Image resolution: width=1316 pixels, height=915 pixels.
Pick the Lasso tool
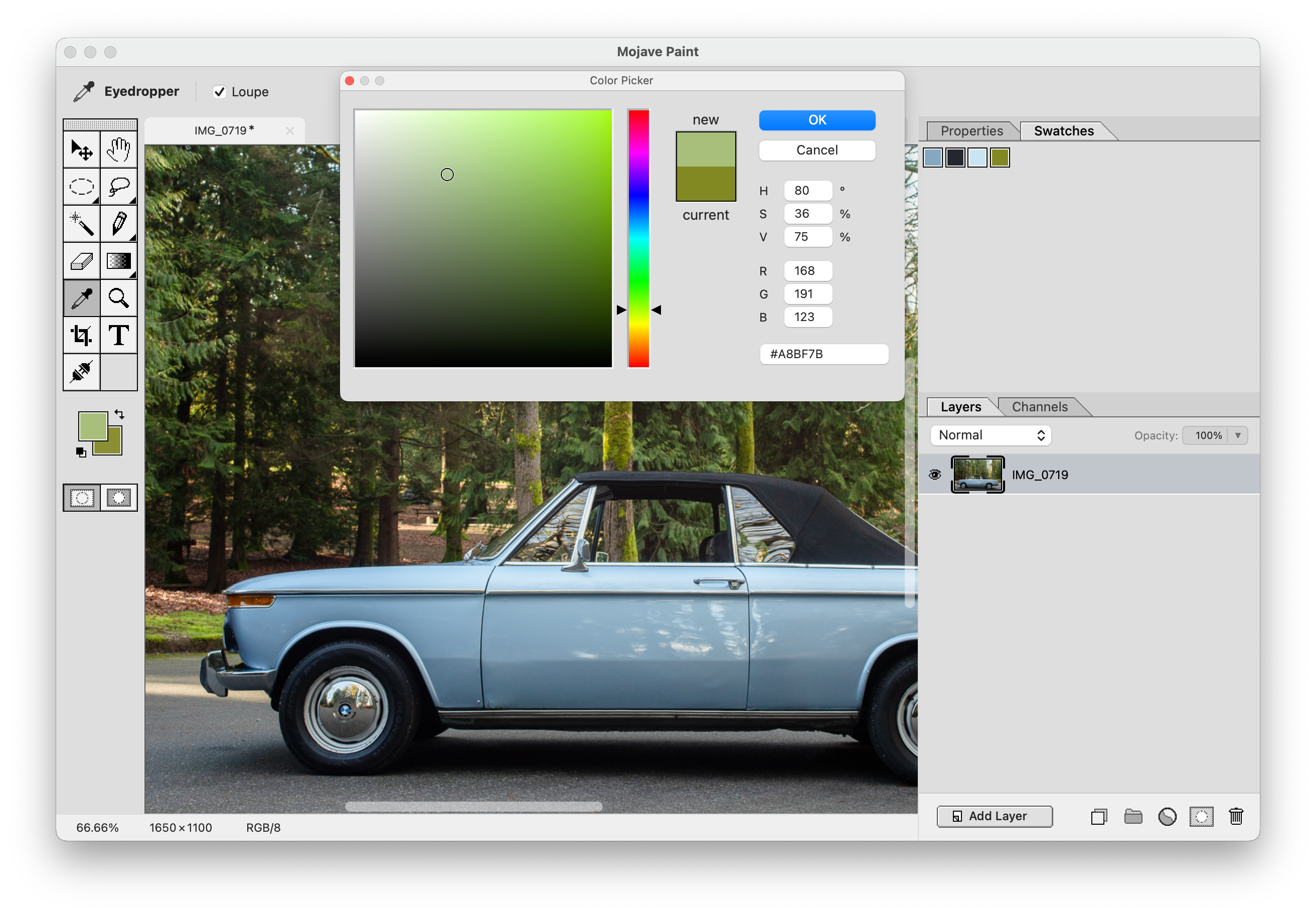pyautogui.click(x=119, y=186)
